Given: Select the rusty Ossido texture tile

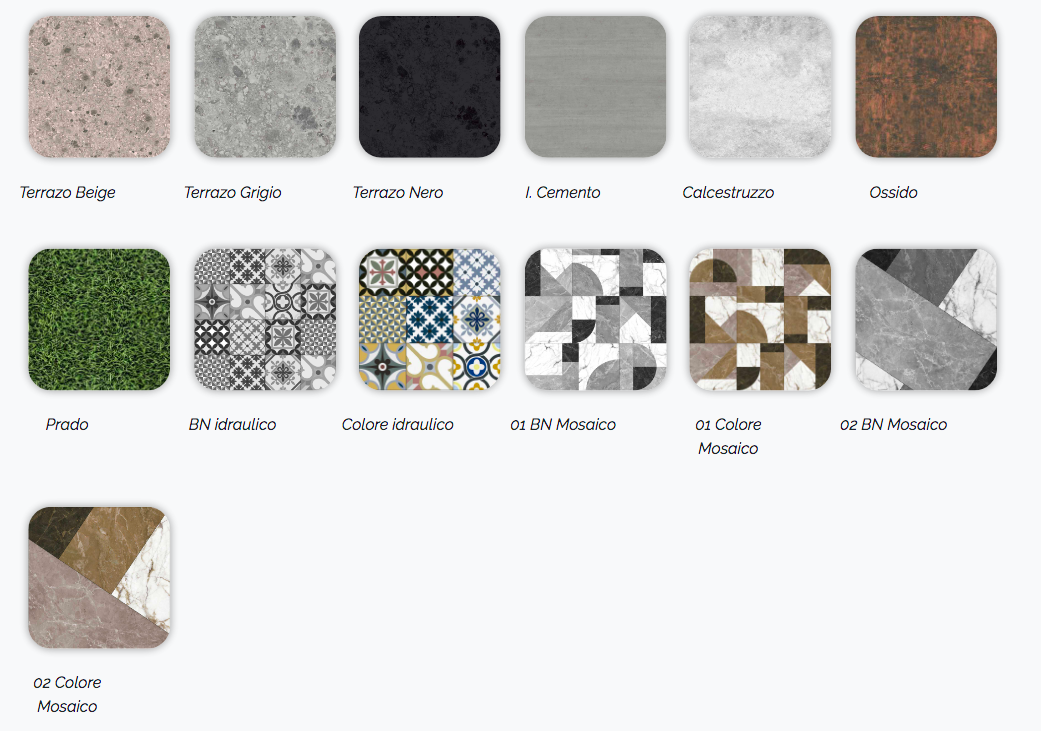Looking at the screenshot, I should point(926,87).
